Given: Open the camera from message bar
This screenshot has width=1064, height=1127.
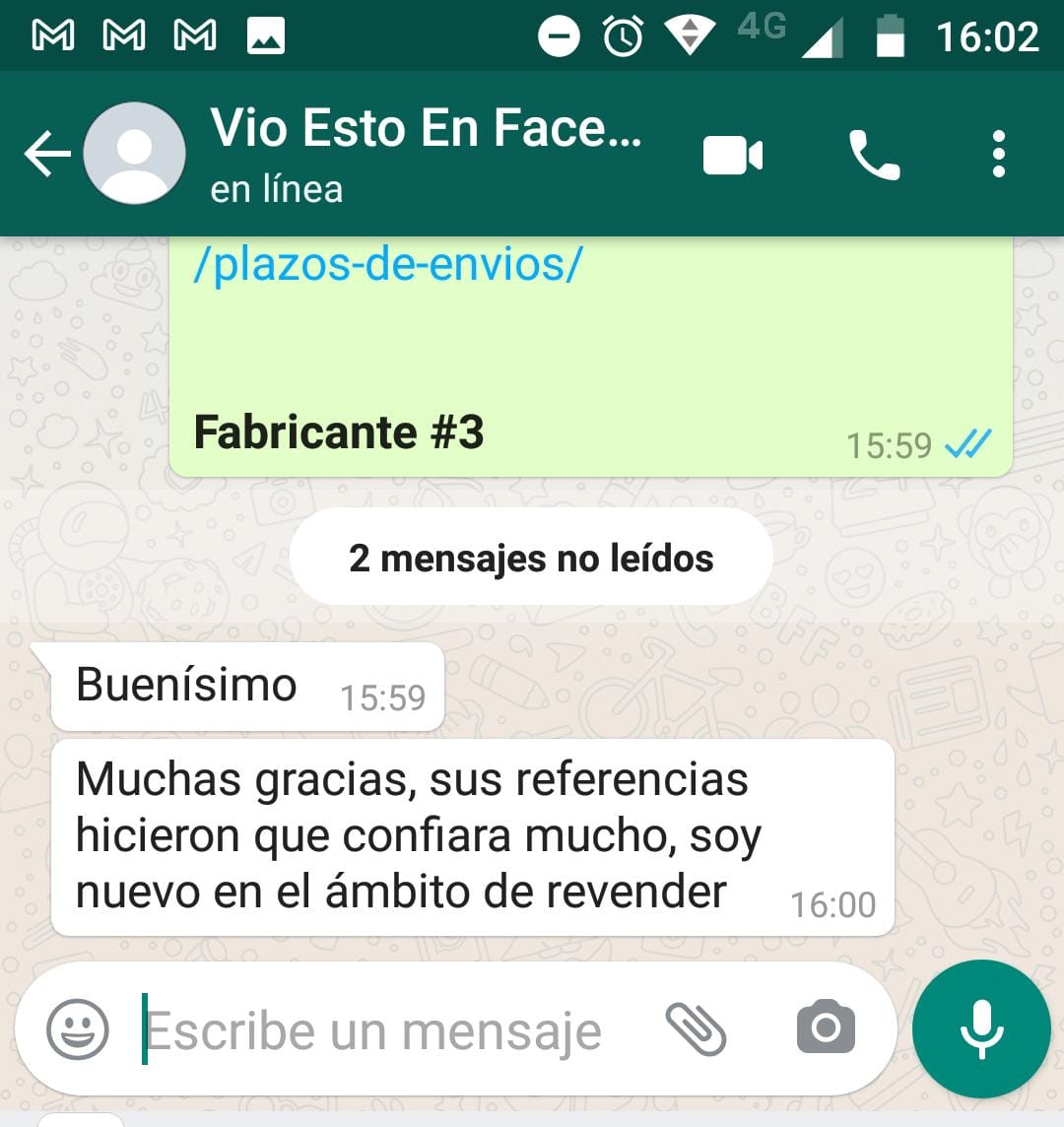Looking at the screenshot, I should pos(826,1028).
